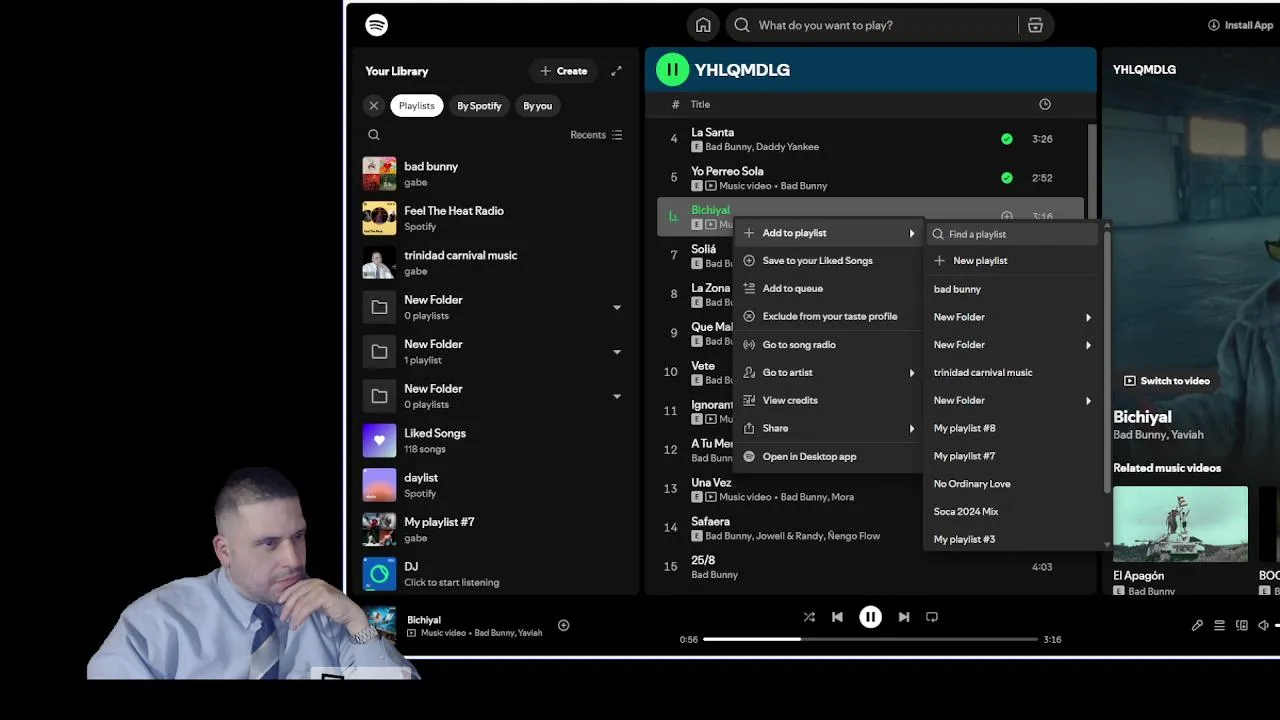Open Feel The Heat Radio playlist

(495, 218)
